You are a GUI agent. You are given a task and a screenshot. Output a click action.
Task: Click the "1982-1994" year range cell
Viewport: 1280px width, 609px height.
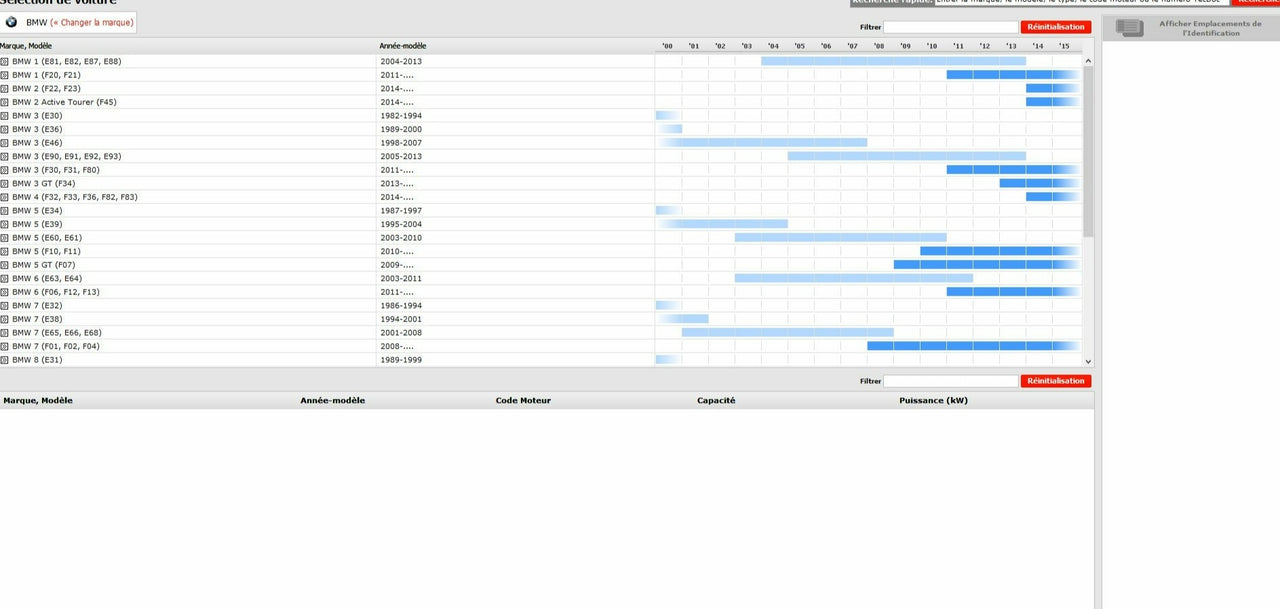pos(401,116)
